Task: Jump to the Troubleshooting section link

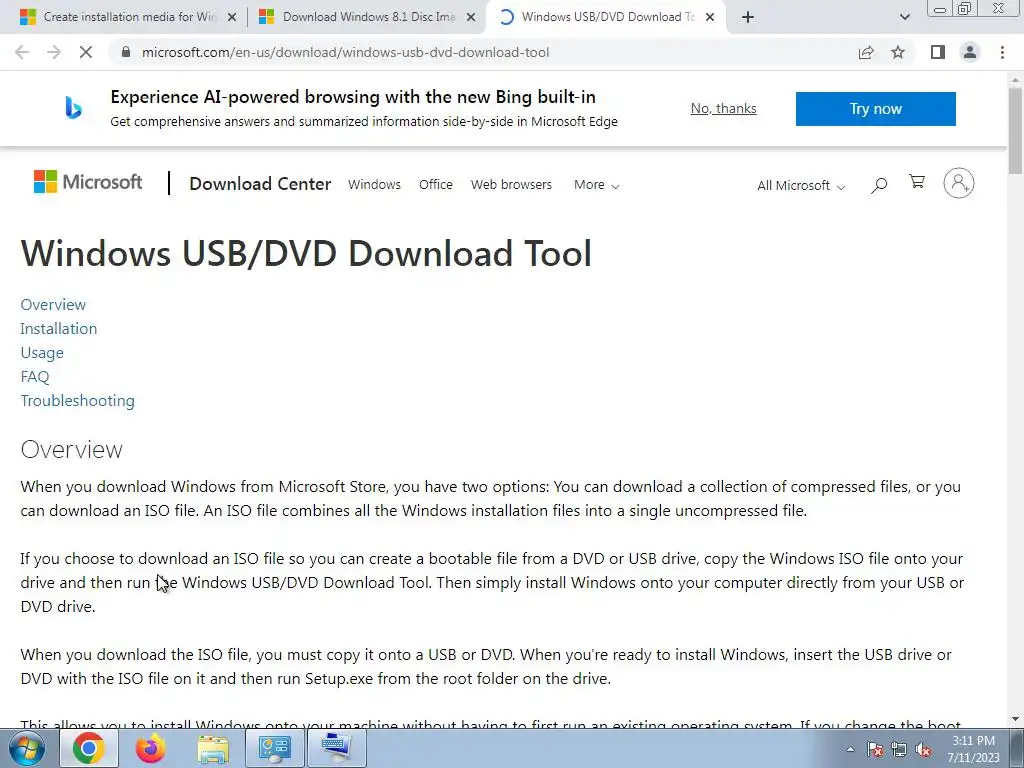Action: tap(78, 400)
